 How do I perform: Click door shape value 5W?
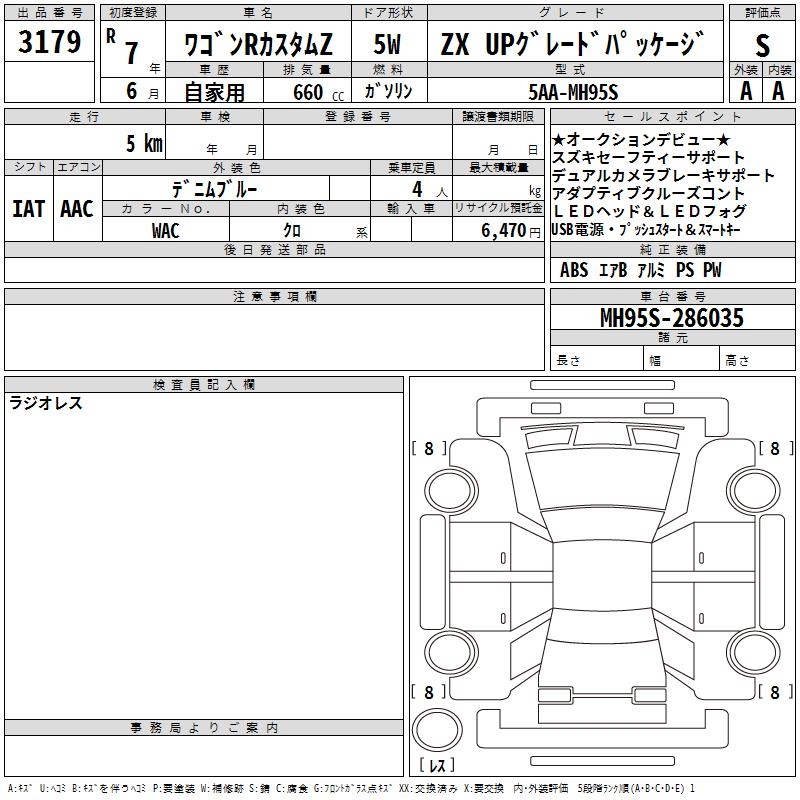pyautogui.click(x=387, y=44)
